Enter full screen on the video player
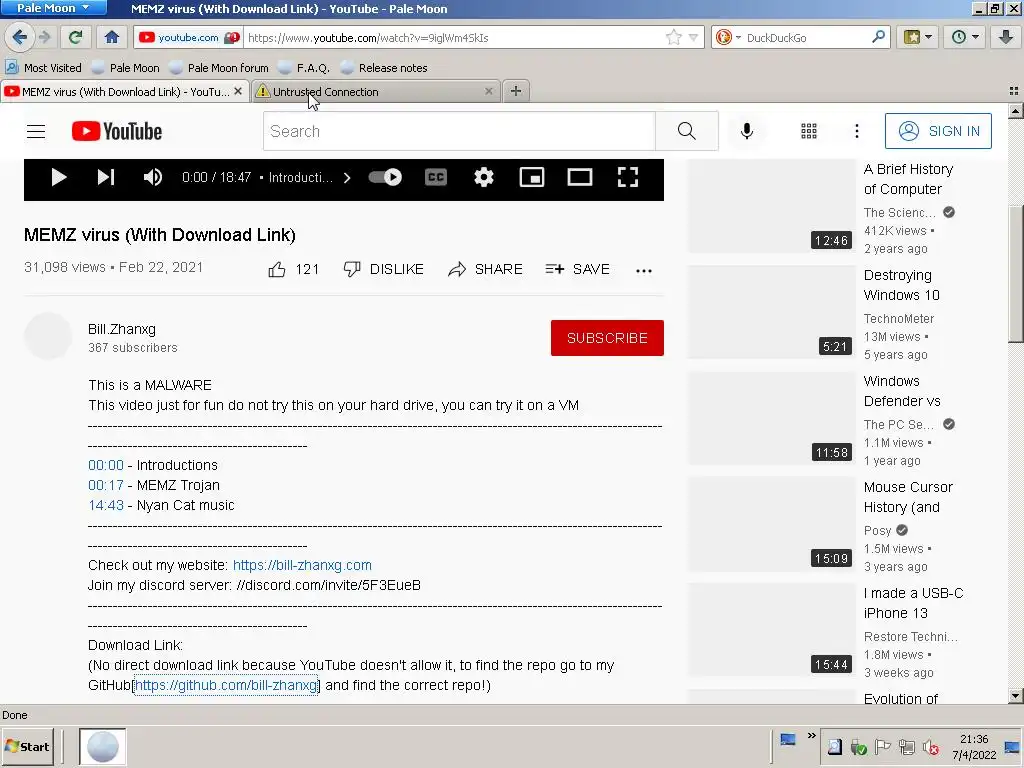The height and width of the screenshot is (768, 1024). pyautogui.click(x=628, y=177)
